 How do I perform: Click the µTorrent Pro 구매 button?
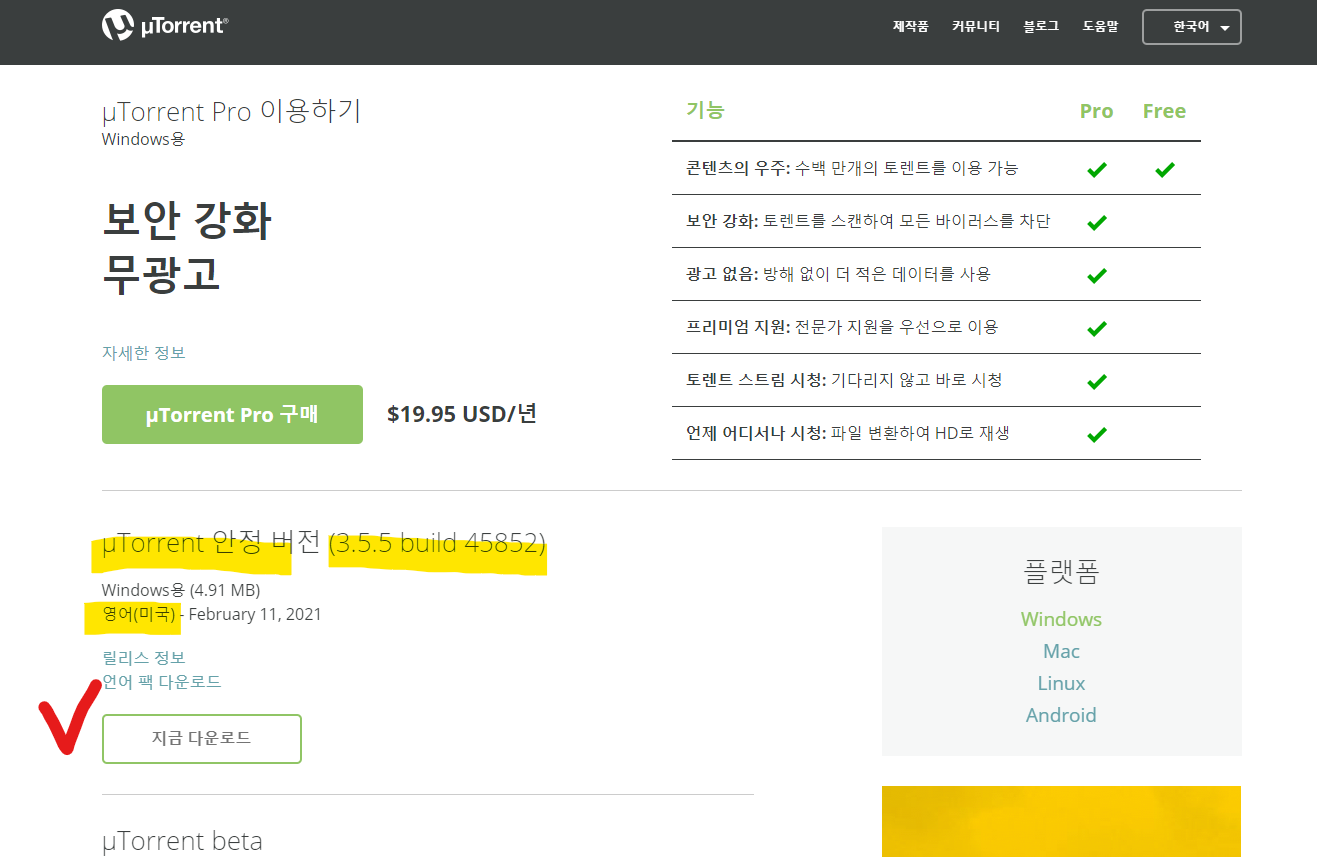232,414
